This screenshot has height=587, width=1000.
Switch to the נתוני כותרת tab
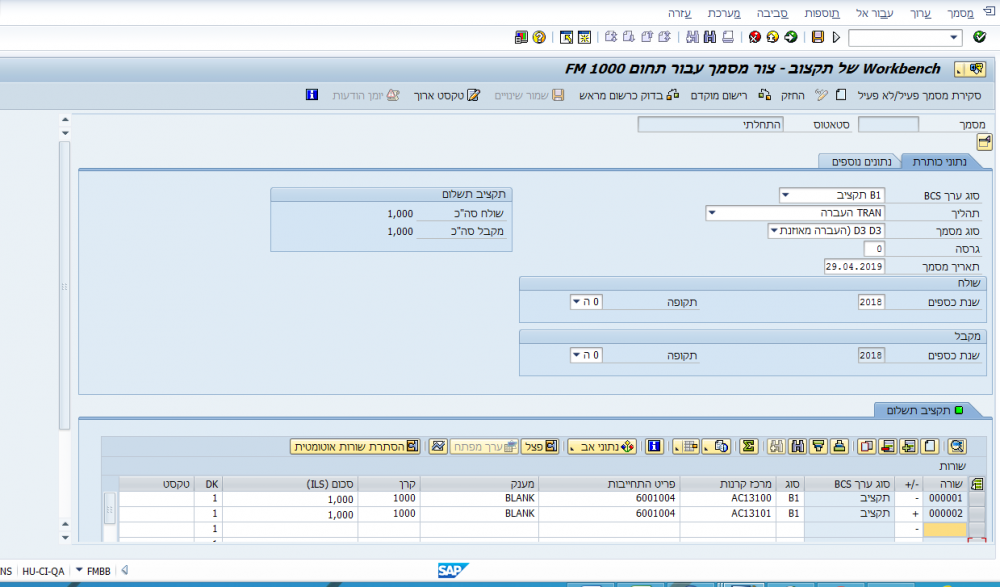(939, 161)
